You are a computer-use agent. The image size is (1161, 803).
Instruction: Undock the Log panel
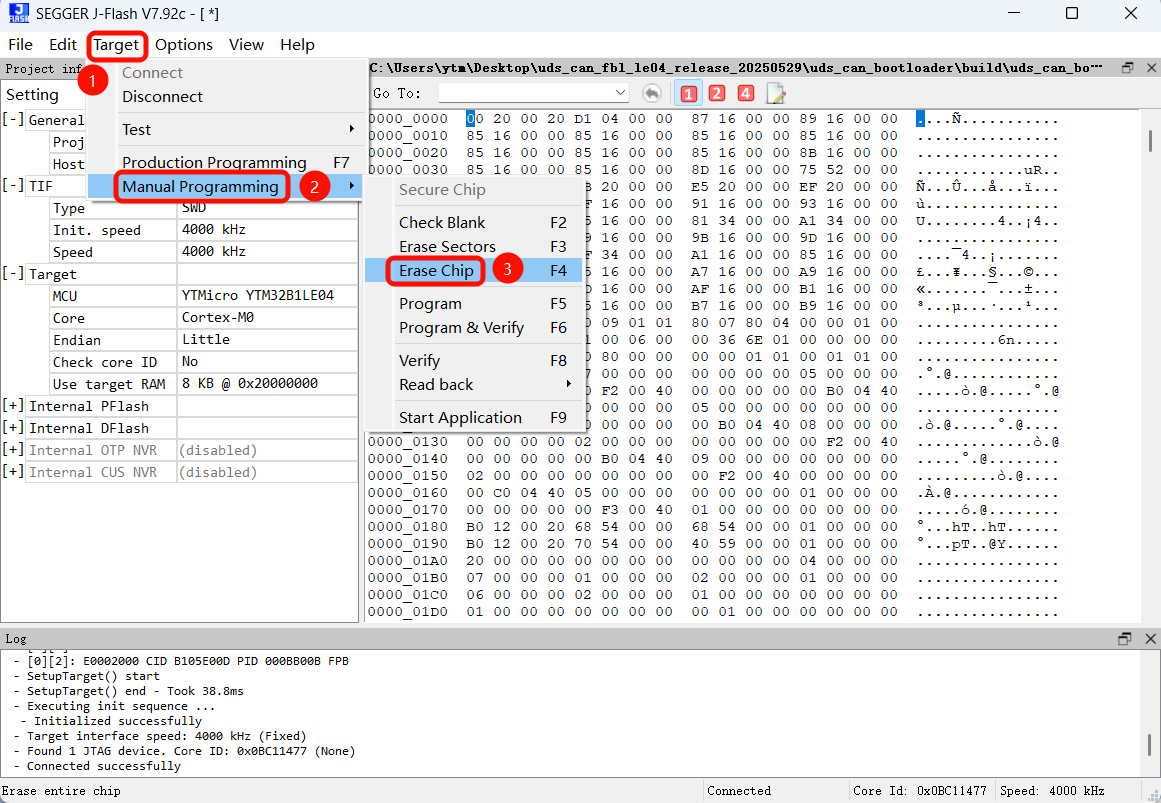click(1125, 638)
